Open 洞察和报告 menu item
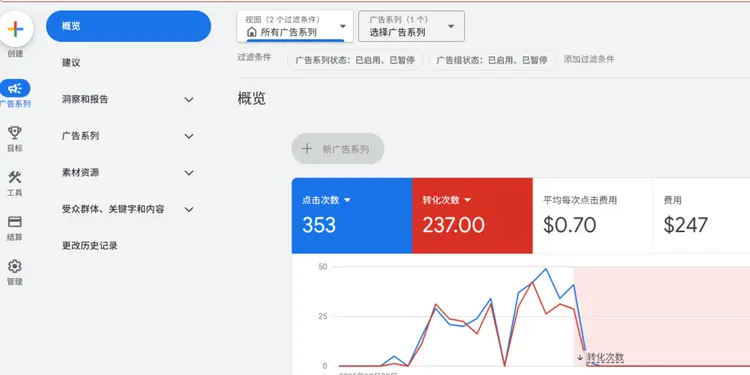750x375 pixels. pyautogui.click(x=85, y=99)
